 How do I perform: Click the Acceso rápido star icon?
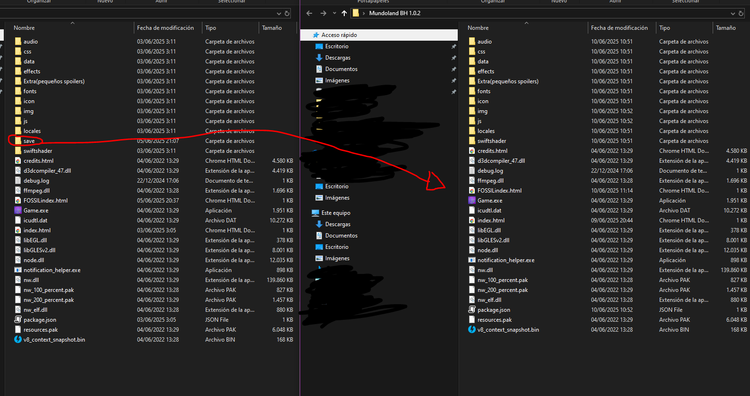click(x=315, y=35)
